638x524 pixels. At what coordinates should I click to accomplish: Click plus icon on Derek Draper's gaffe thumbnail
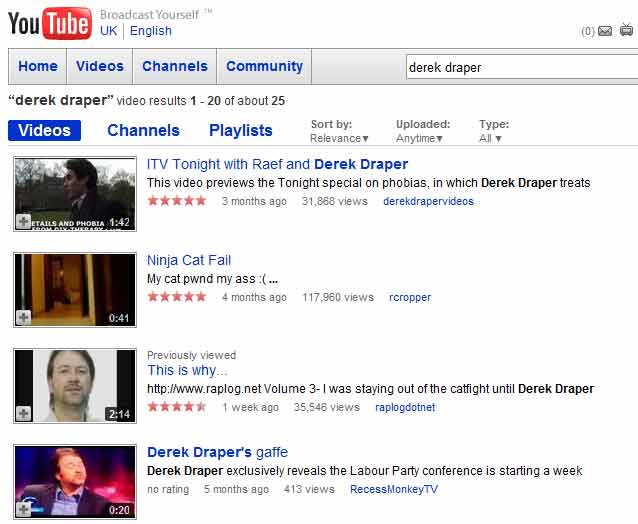point(24,509)
